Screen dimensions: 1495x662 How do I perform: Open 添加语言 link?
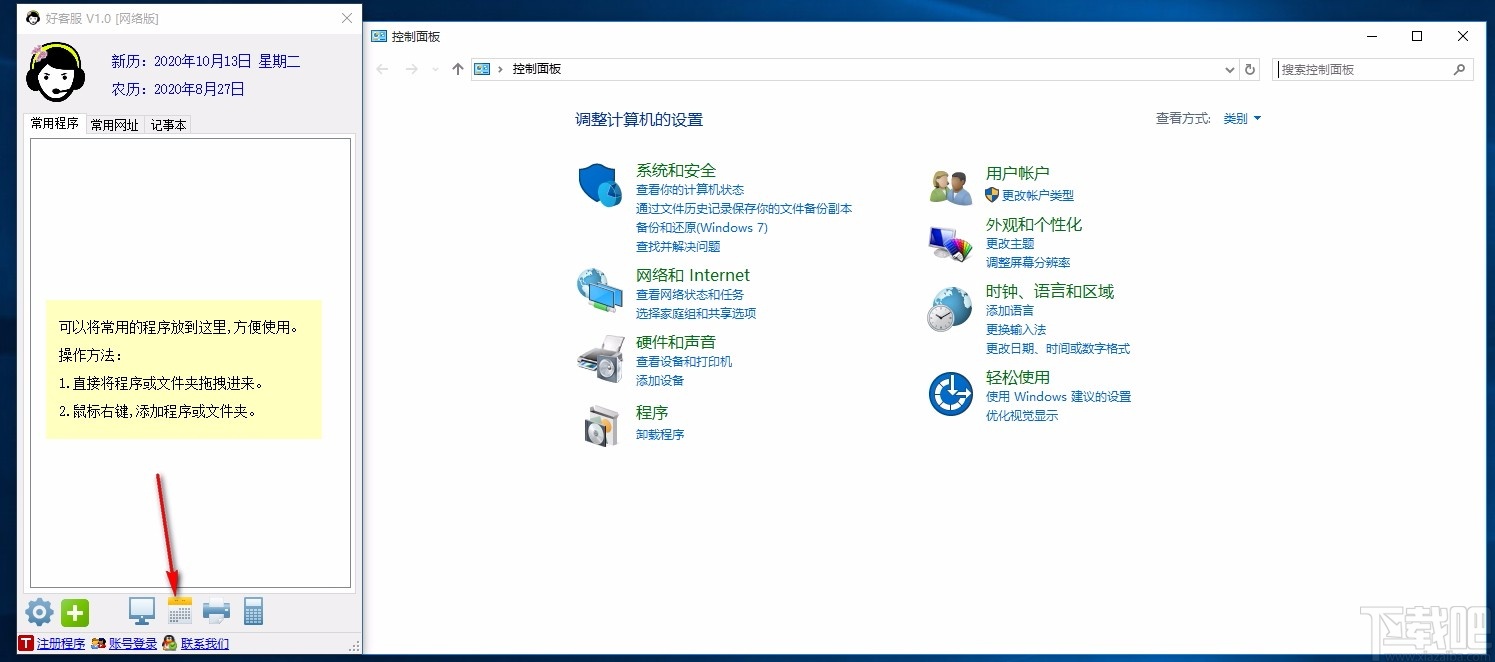[x=1010, y=310]
